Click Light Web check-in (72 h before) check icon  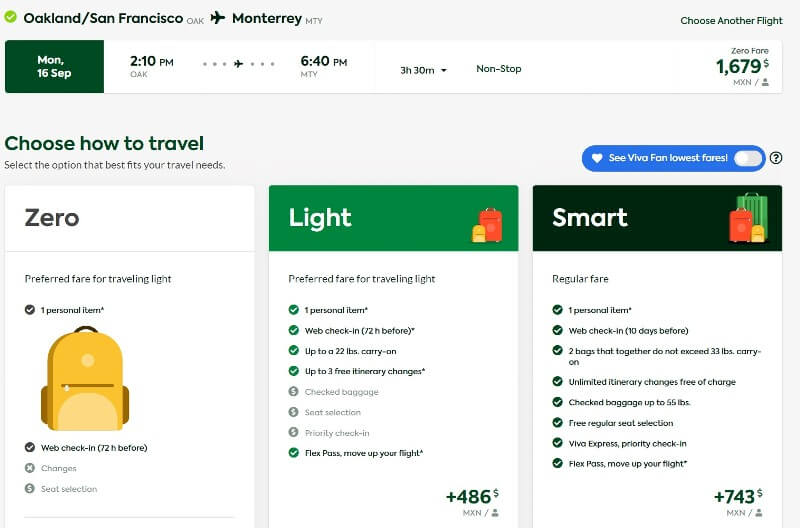[293, 330]
